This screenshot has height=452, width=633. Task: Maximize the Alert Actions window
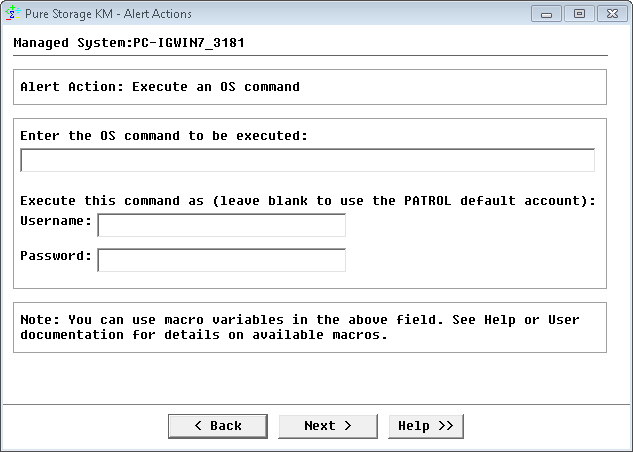click(x=576, y=14)
